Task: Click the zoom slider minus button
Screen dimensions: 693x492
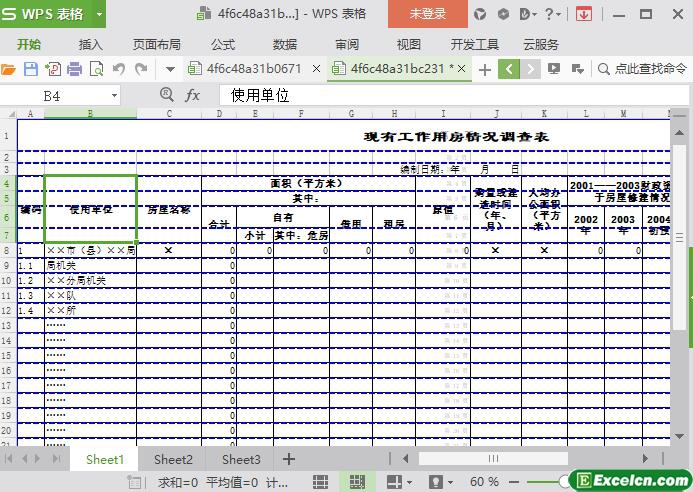Action: [x=511, y=482]
